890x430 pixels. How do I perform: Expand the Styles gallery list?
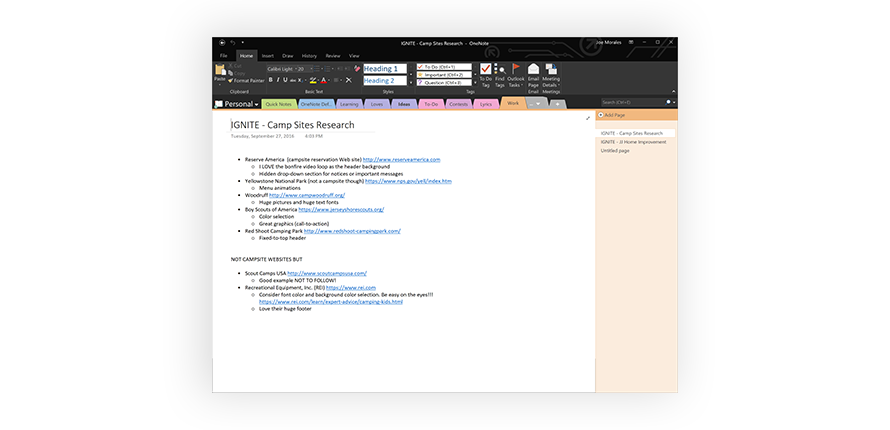(x=410, y=82)
